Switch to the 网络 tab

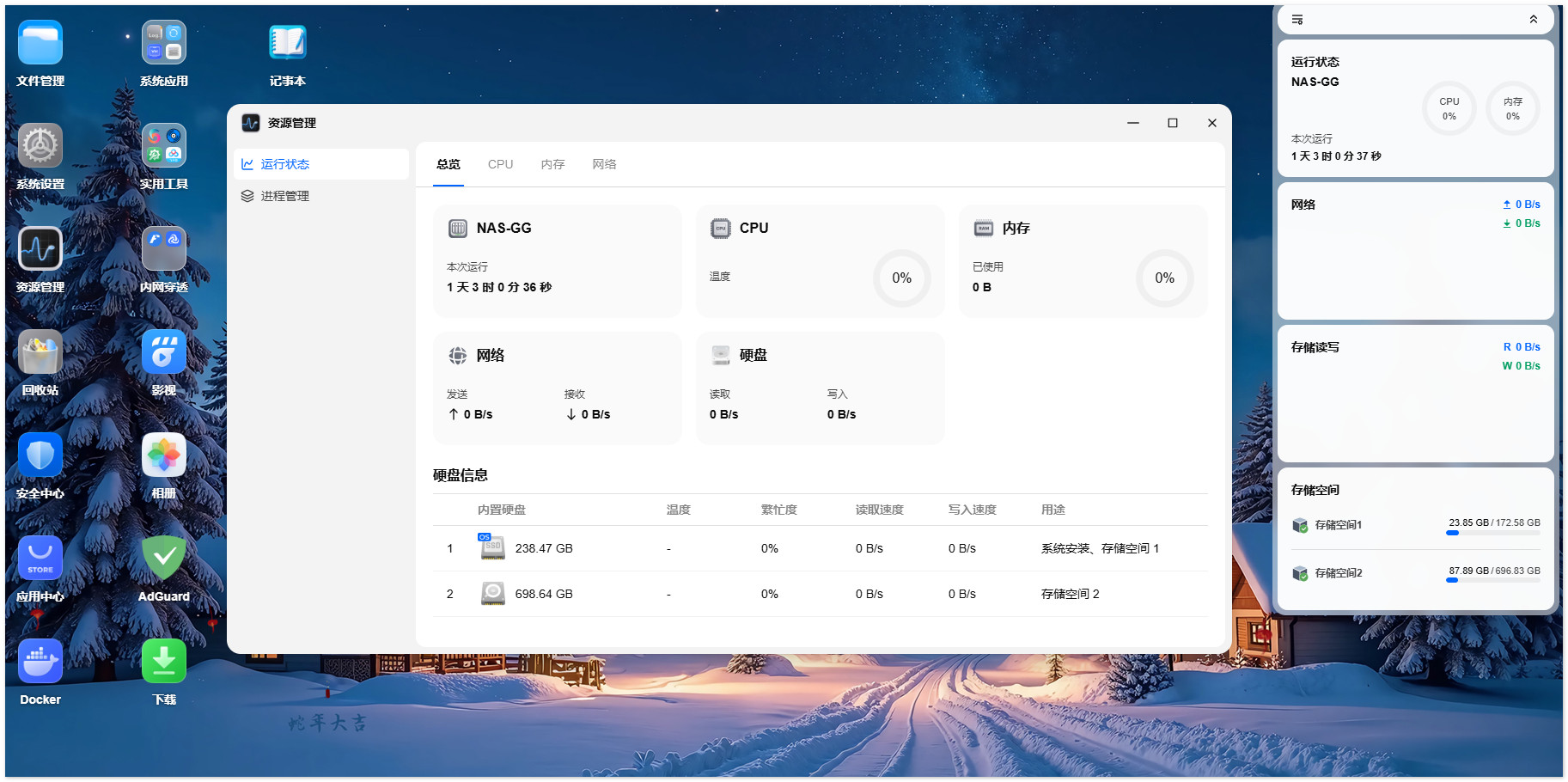604,164
